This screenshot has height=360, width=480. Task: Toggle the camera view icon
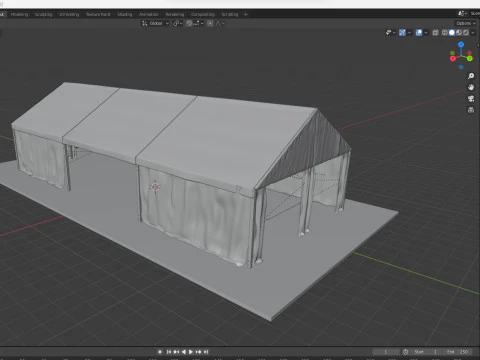471,99
